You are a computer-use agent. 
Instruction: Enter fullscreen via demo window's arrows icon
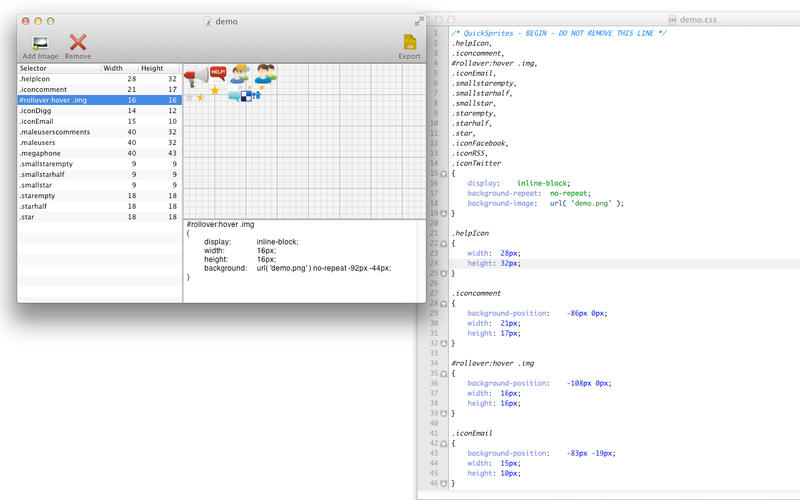coord(418,20)
